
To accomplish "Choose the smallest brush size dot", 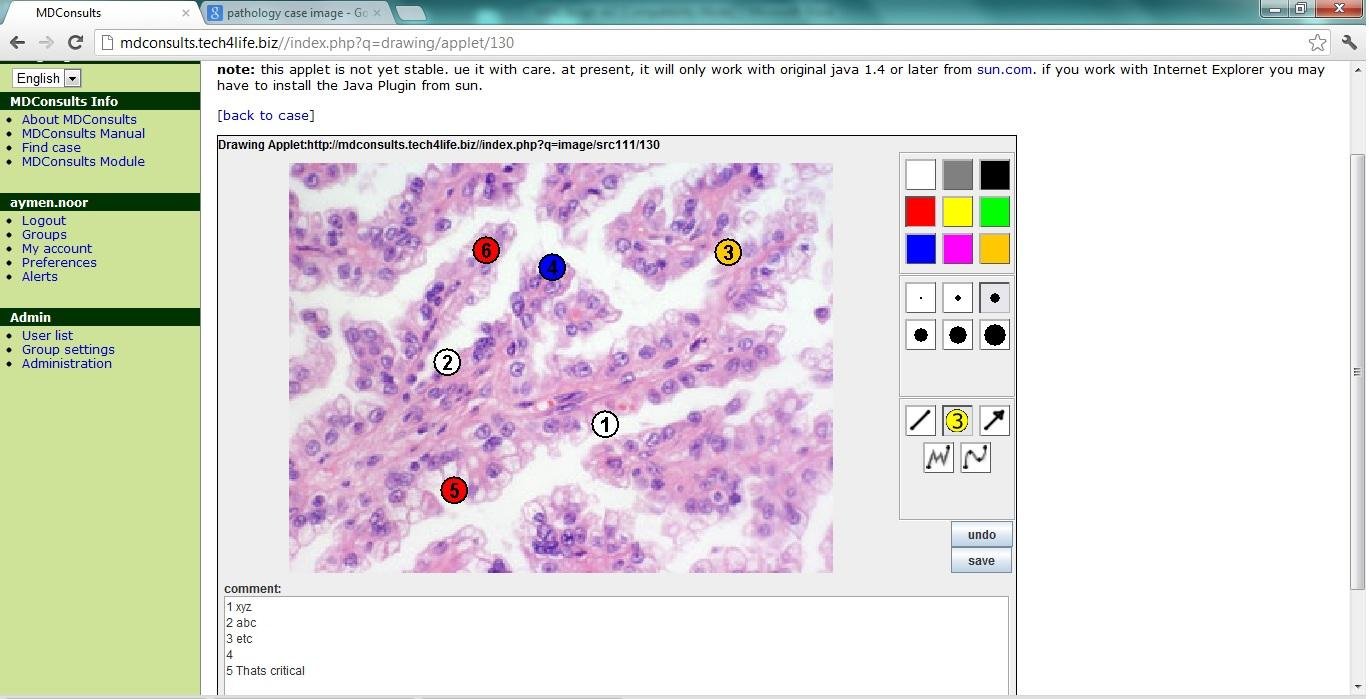I will tap(920, 298).
